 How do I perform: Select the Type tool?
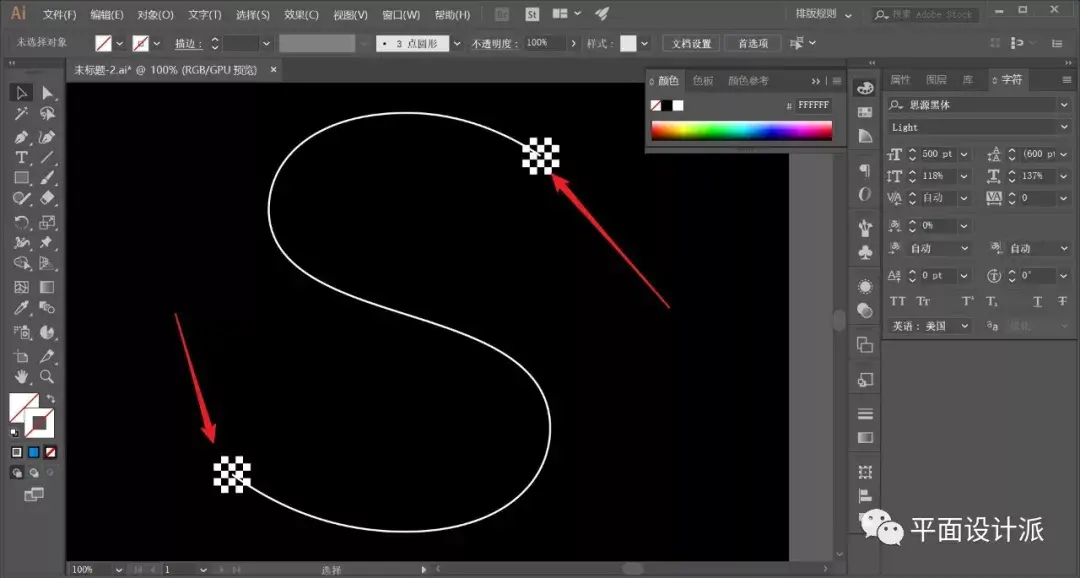tap(21, 158)
